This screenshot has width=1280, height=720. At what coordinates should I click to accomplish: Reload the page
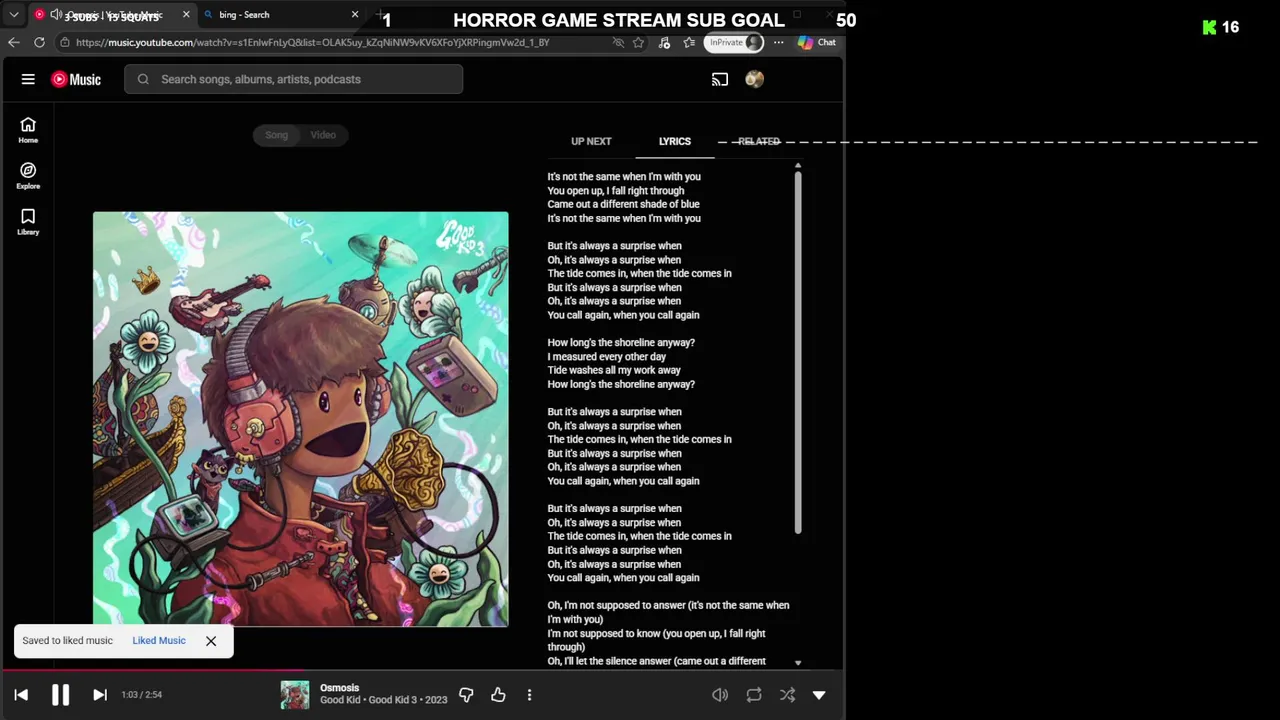[x=39, y=42]
